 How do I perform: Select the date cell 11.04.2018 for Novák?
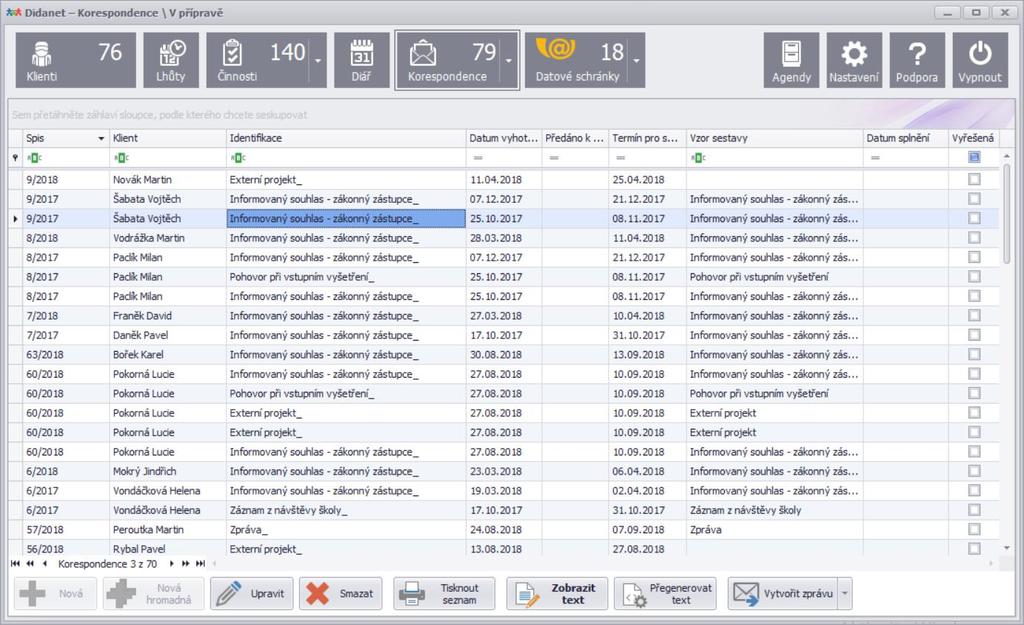[504, 180]
